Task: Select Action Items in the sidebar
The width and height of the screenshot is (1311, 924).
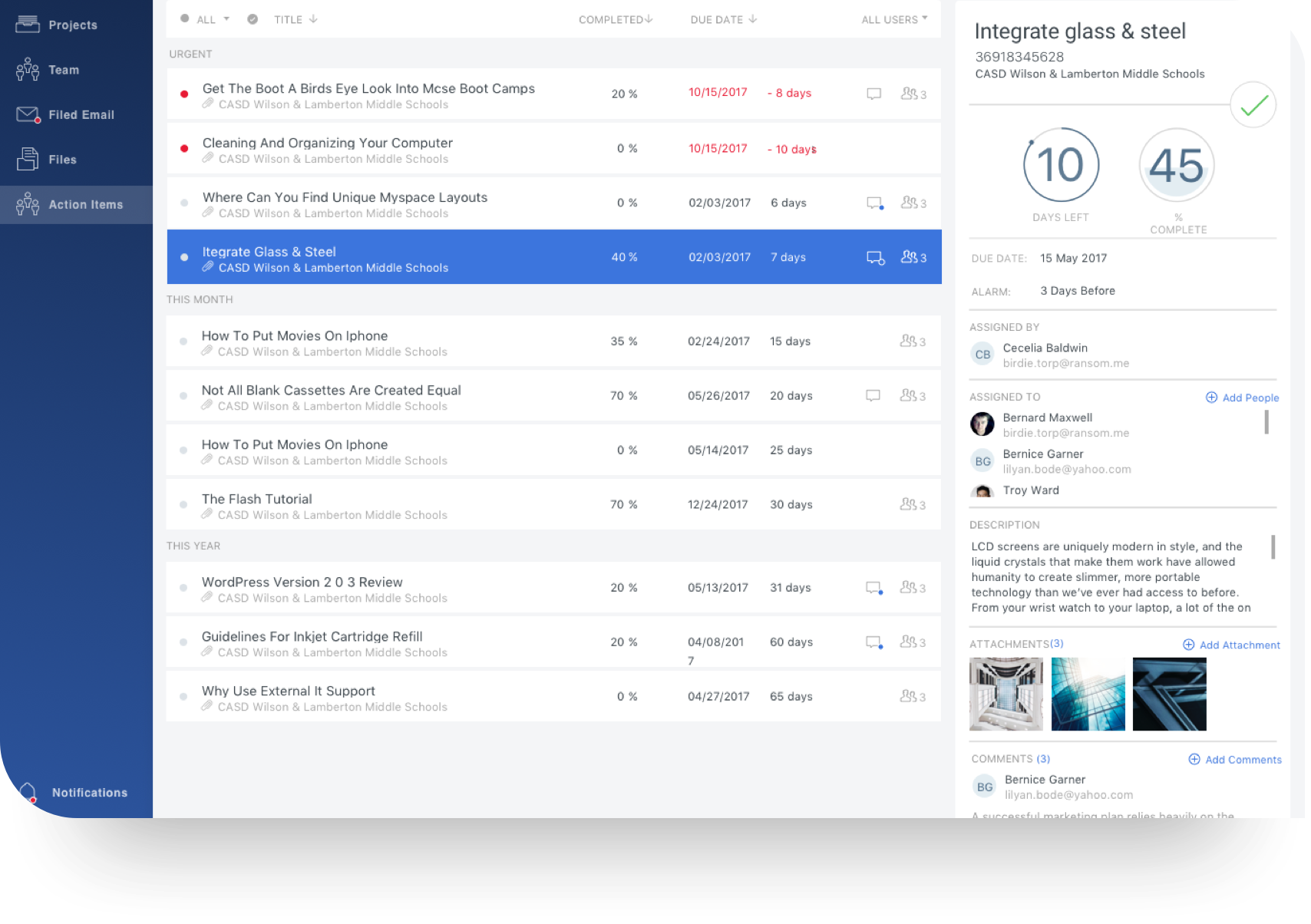Action: (84, 204)
